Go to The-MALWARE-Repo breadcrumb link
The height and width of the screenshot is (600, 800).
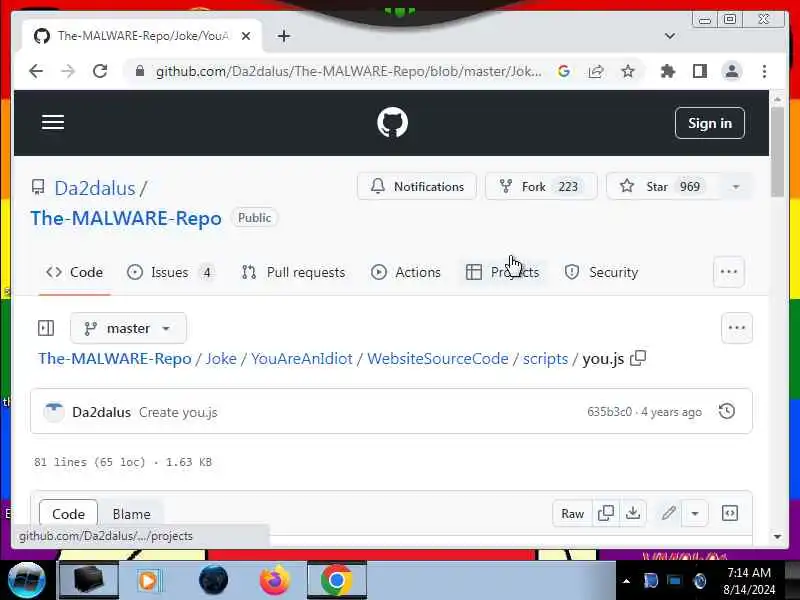[x=115, y=359]
